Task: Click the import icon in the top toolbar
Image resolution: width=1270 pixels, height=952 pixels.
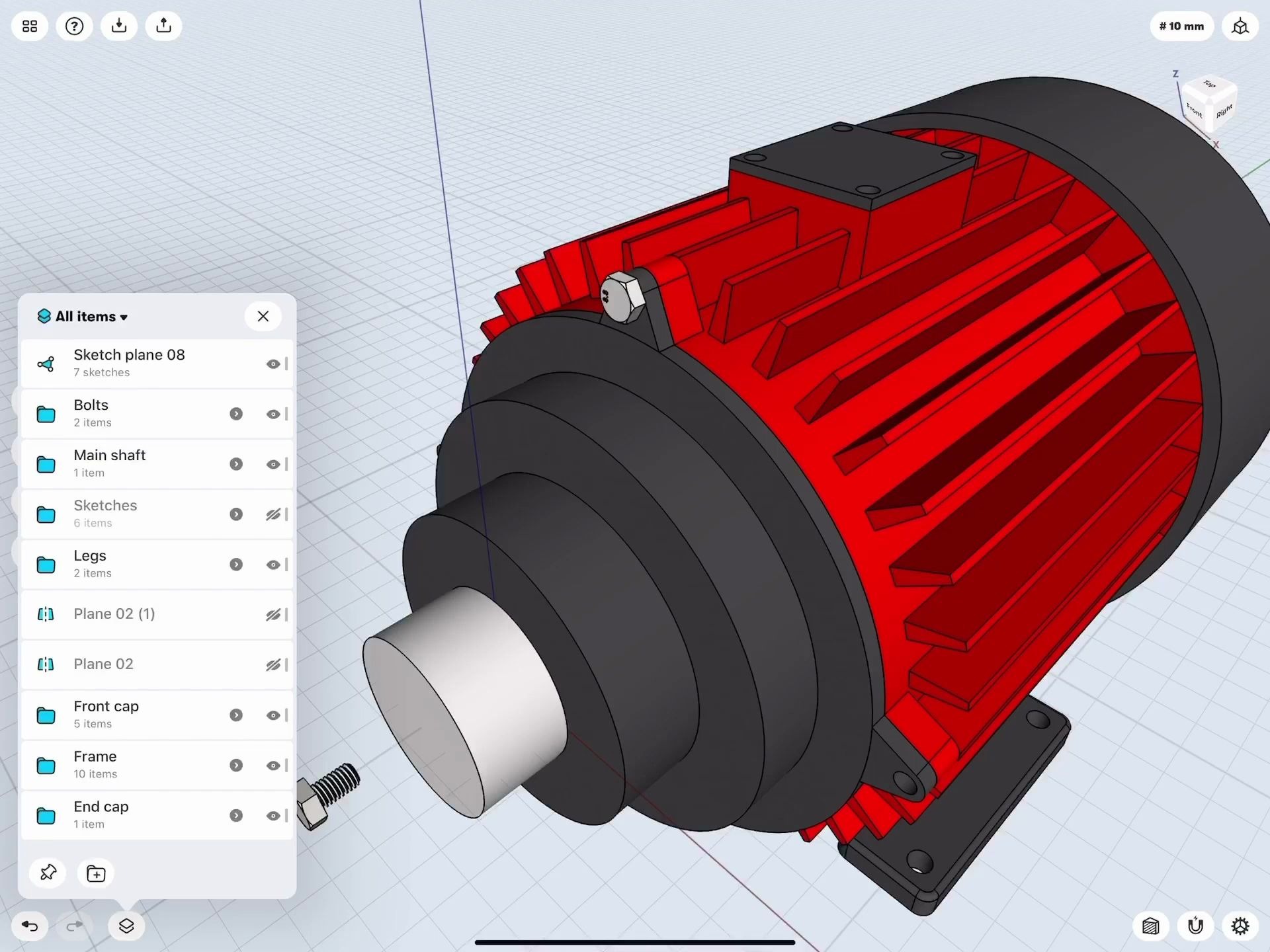Action: (119, 26)
